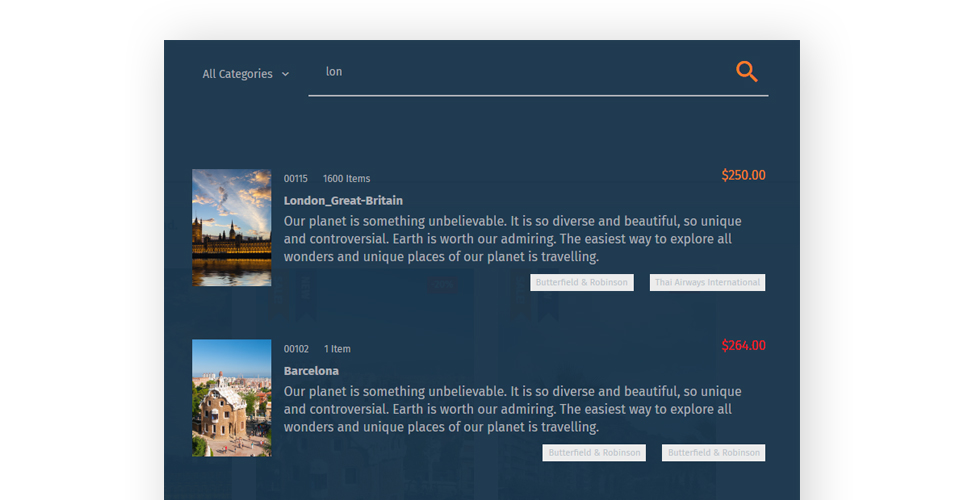Select the Thai Airways International tag
Screen dimensions: 965x500
(707, 283)
